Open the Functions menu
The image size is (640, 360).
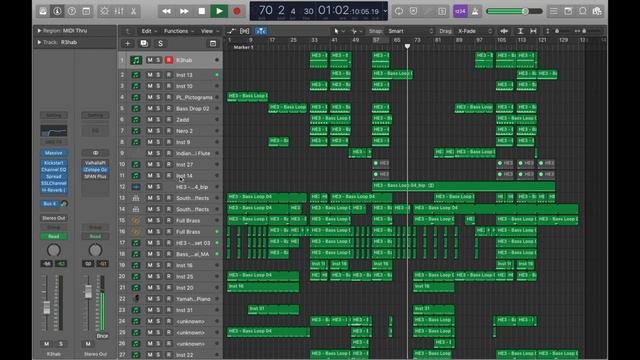pyautogui.click(x=178, y=31)
